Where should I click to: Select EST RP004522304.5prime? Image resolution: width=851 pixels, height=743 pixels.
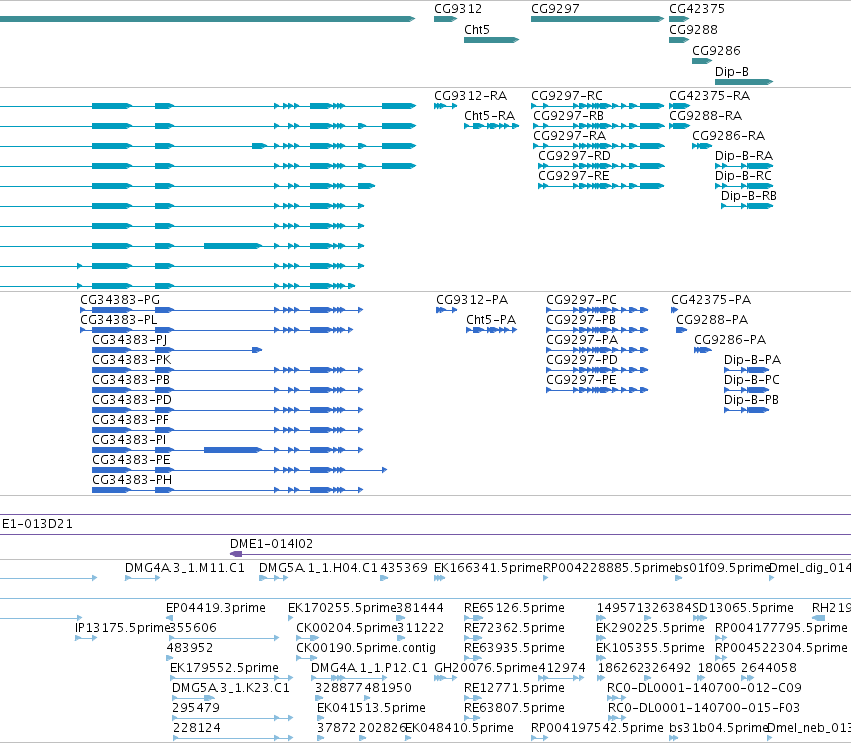coord(781,648)
